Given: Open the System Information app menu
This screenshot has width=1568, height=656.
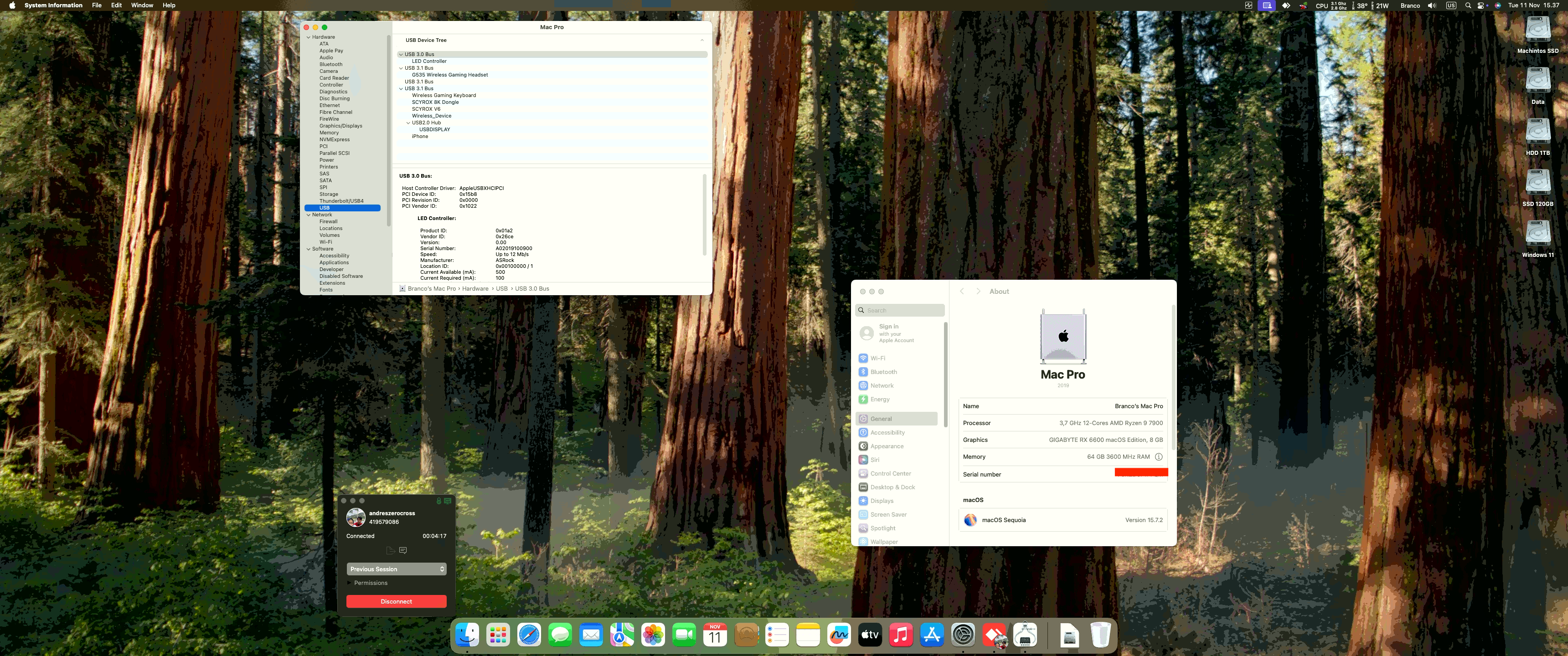Looking at the screenshot, I should tap(54, 5).
